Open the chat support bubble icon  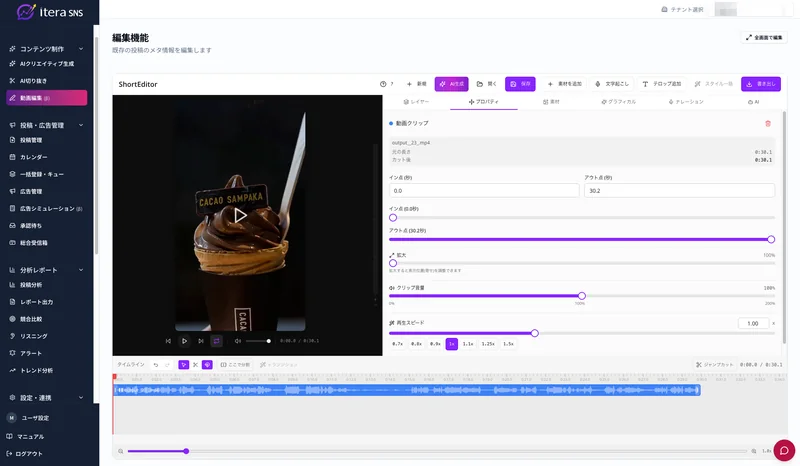pos(784,451)
